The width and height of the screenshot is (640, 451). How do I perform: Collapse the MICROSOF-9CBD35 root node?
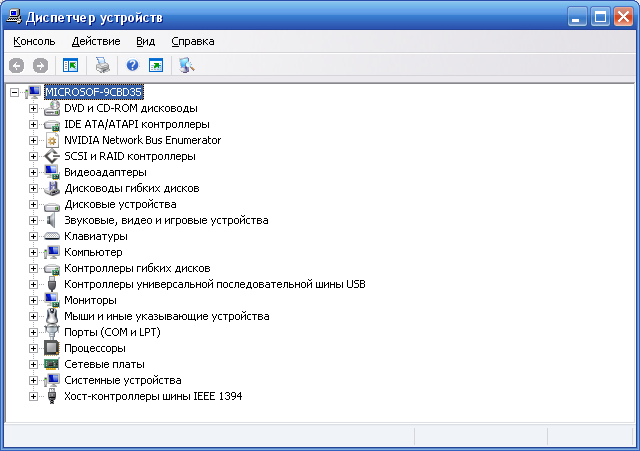(14, 92)
